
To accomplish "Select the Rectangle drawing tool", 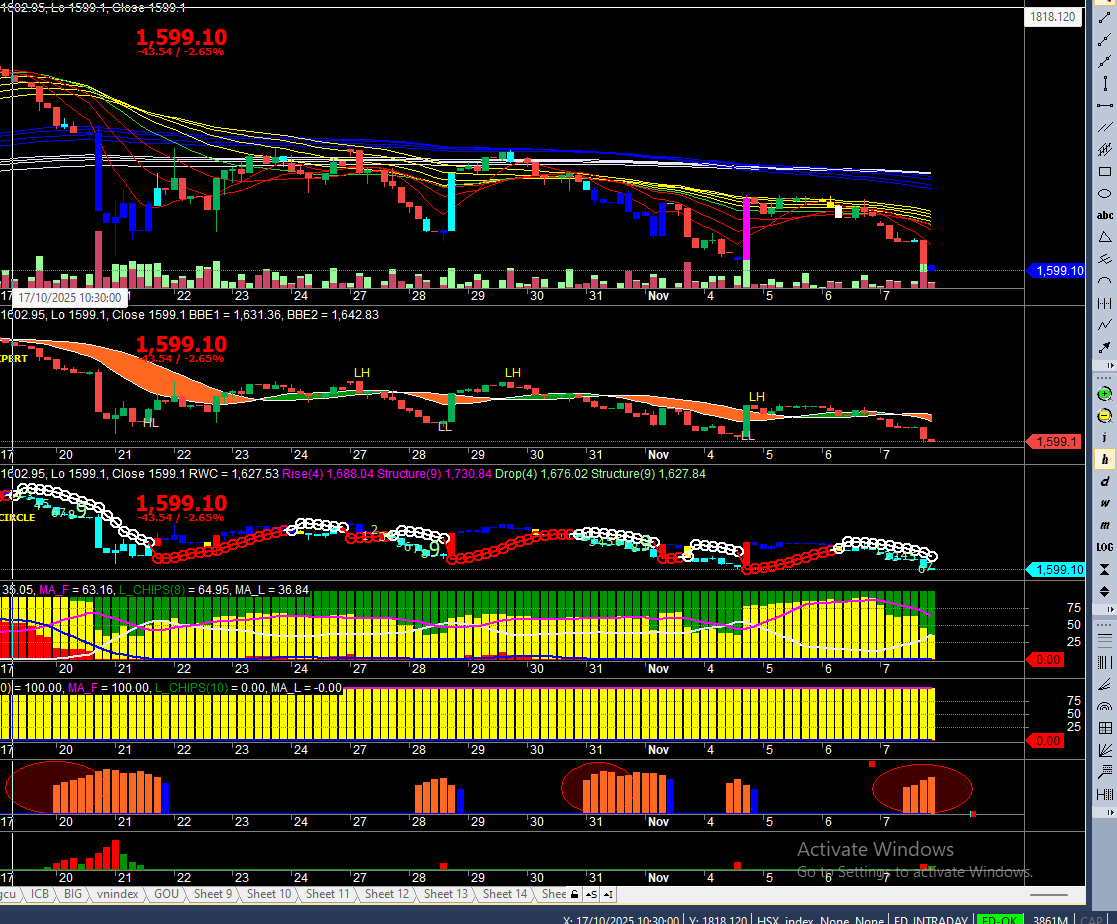I will pyautogui.click(x=1105, y=171).
